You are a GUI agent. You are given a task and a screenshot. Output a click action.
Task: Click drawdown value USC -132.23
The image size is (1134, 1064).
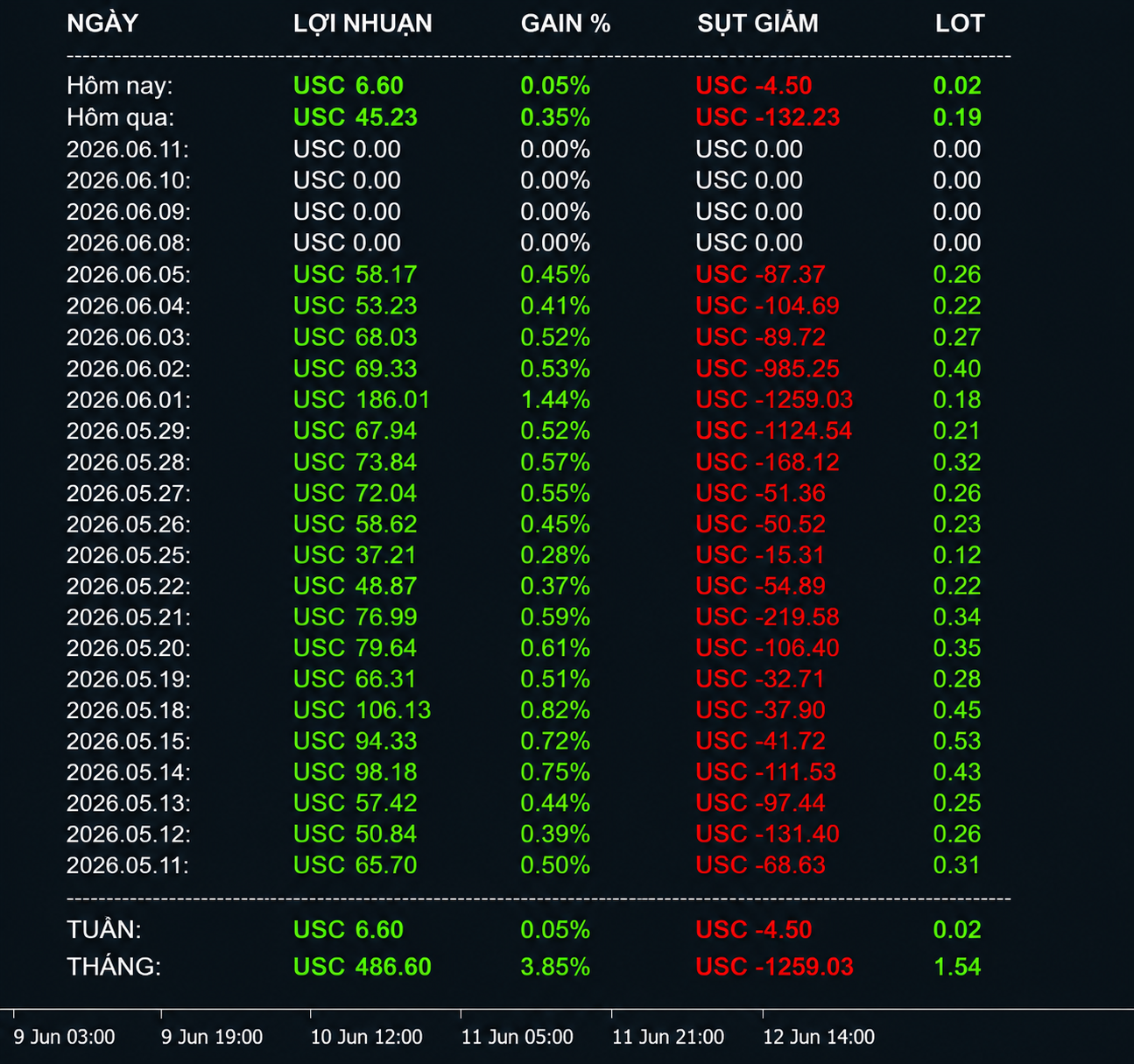768,117
